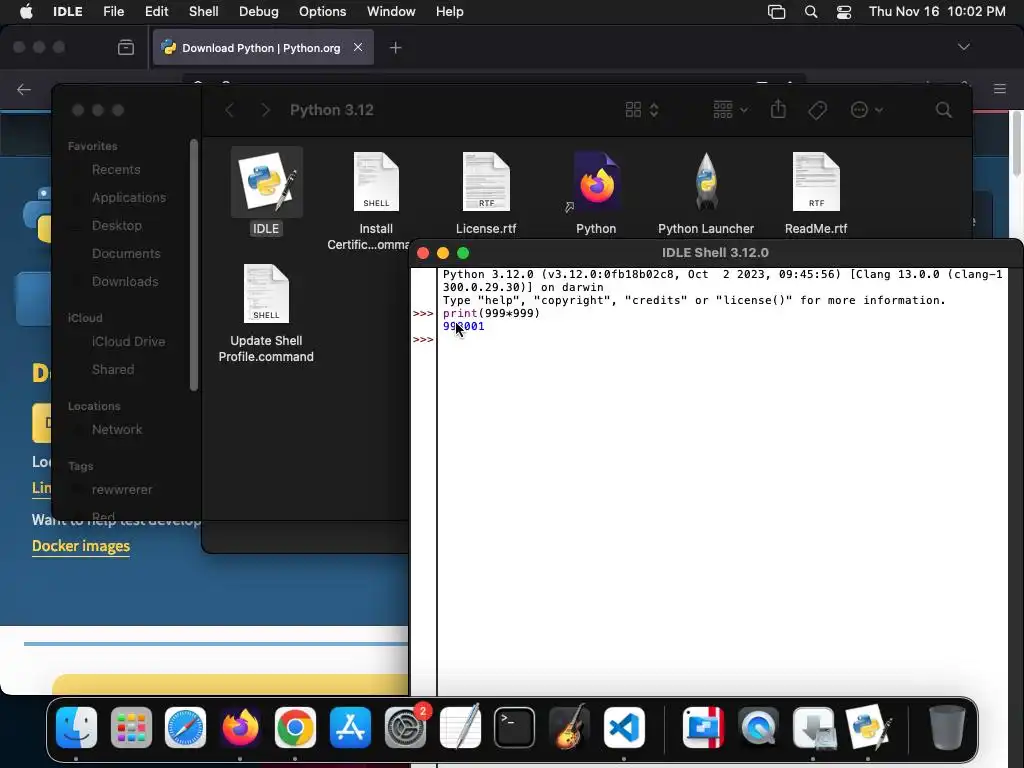The image size is (1024, 768).
Task: Open GarageBand from the Dock
Action: click(569, 728)
